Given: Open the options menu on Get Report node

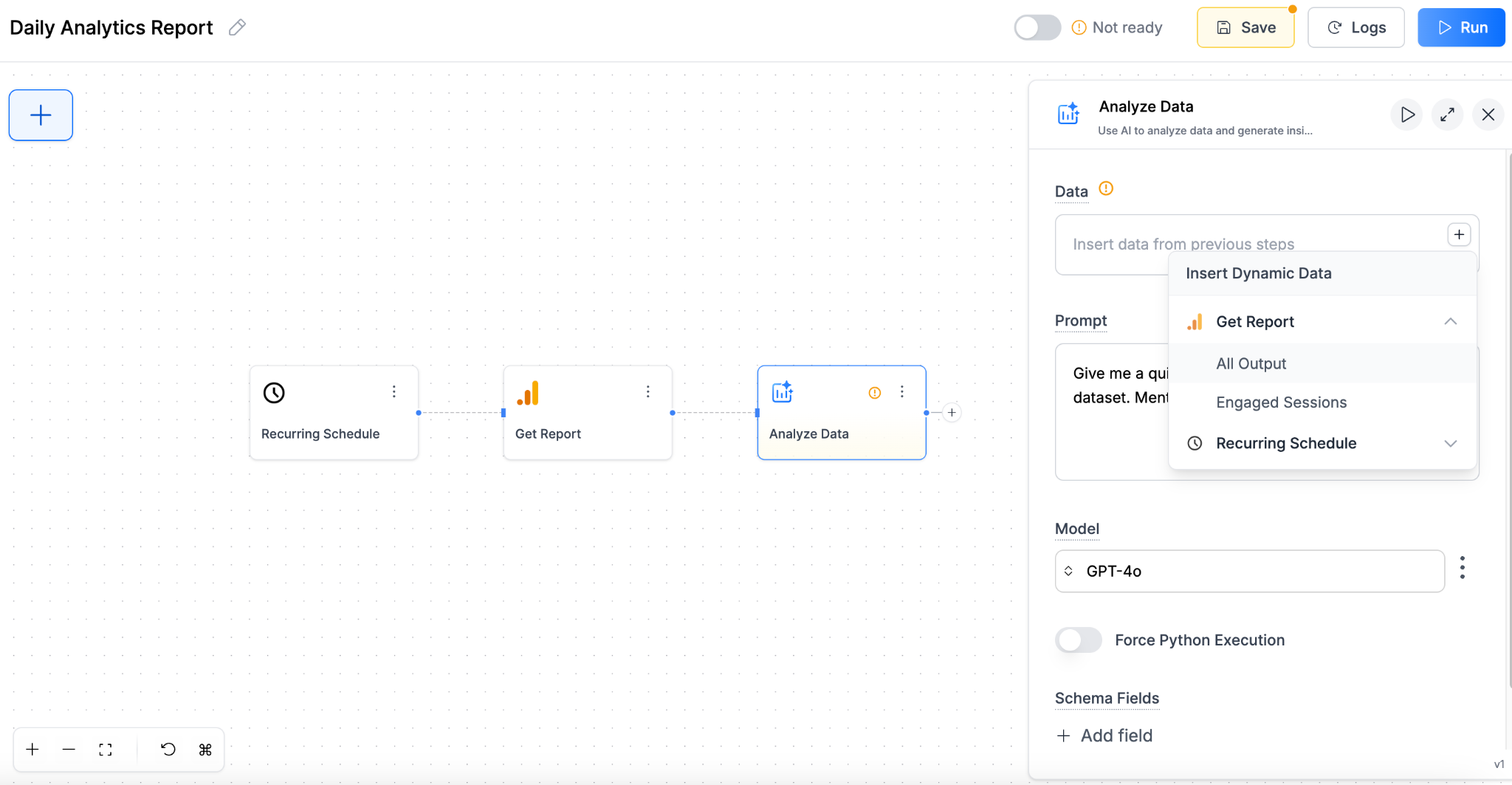Looking at the screenshot, I should [x=647, y=391].
